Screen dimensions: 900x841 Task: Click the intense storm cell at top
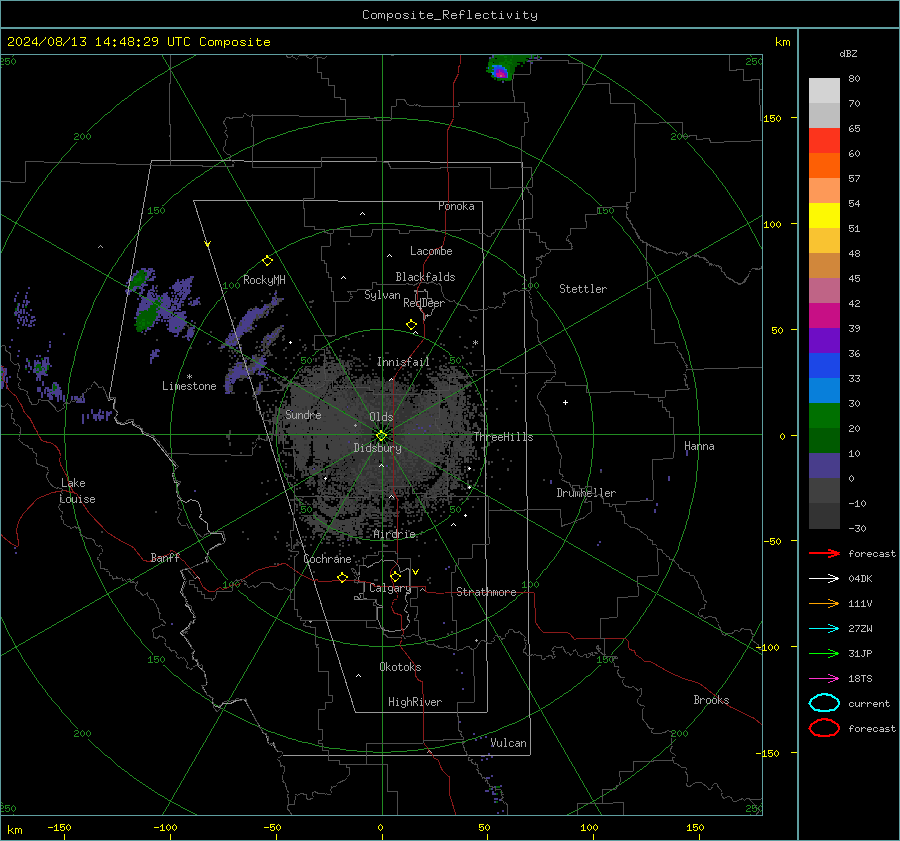[x=501, y=72]
